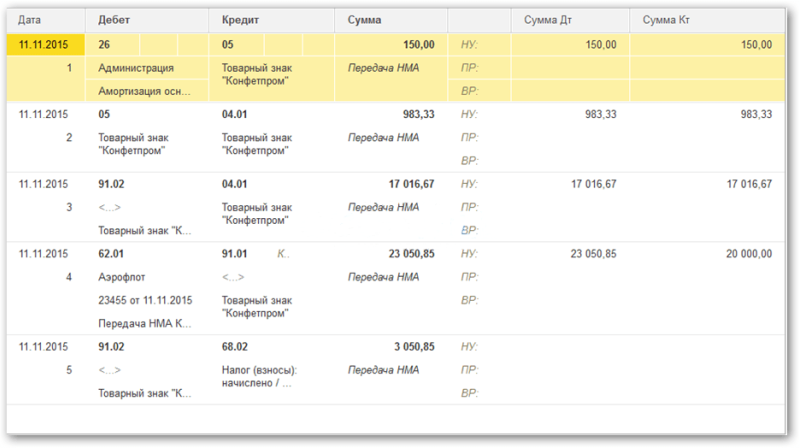Select debit account 05 in entry 2

click(x=104, y=114)
